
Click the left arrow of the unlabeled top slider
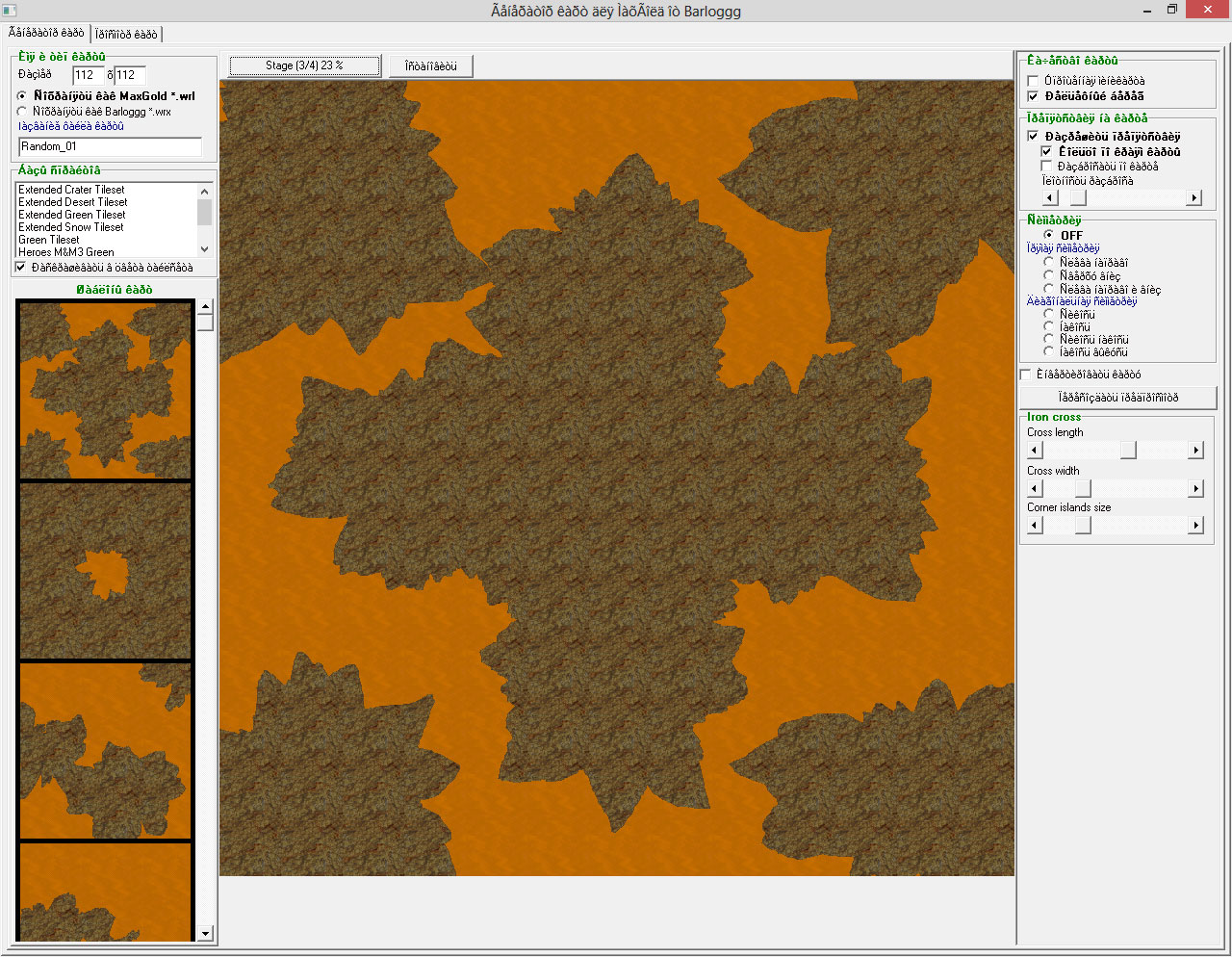pos(1050,198)
